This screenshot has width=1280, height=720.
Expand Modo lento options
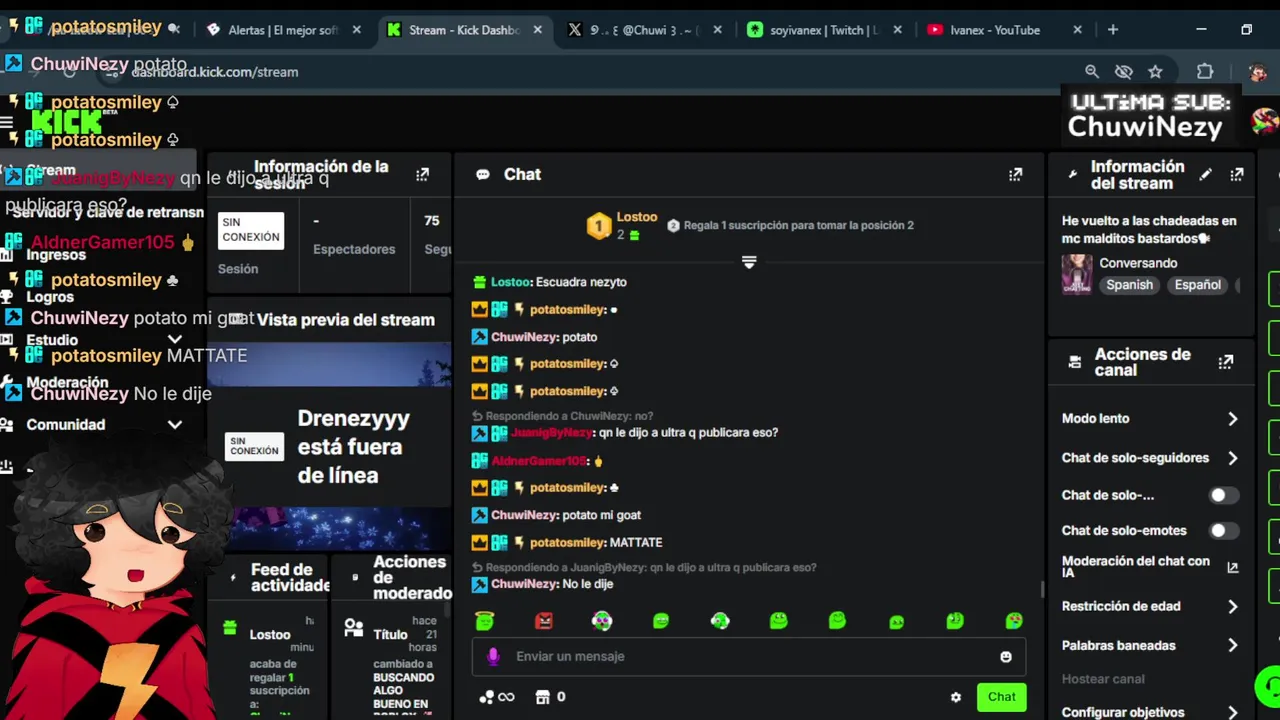click(1232, 419)
